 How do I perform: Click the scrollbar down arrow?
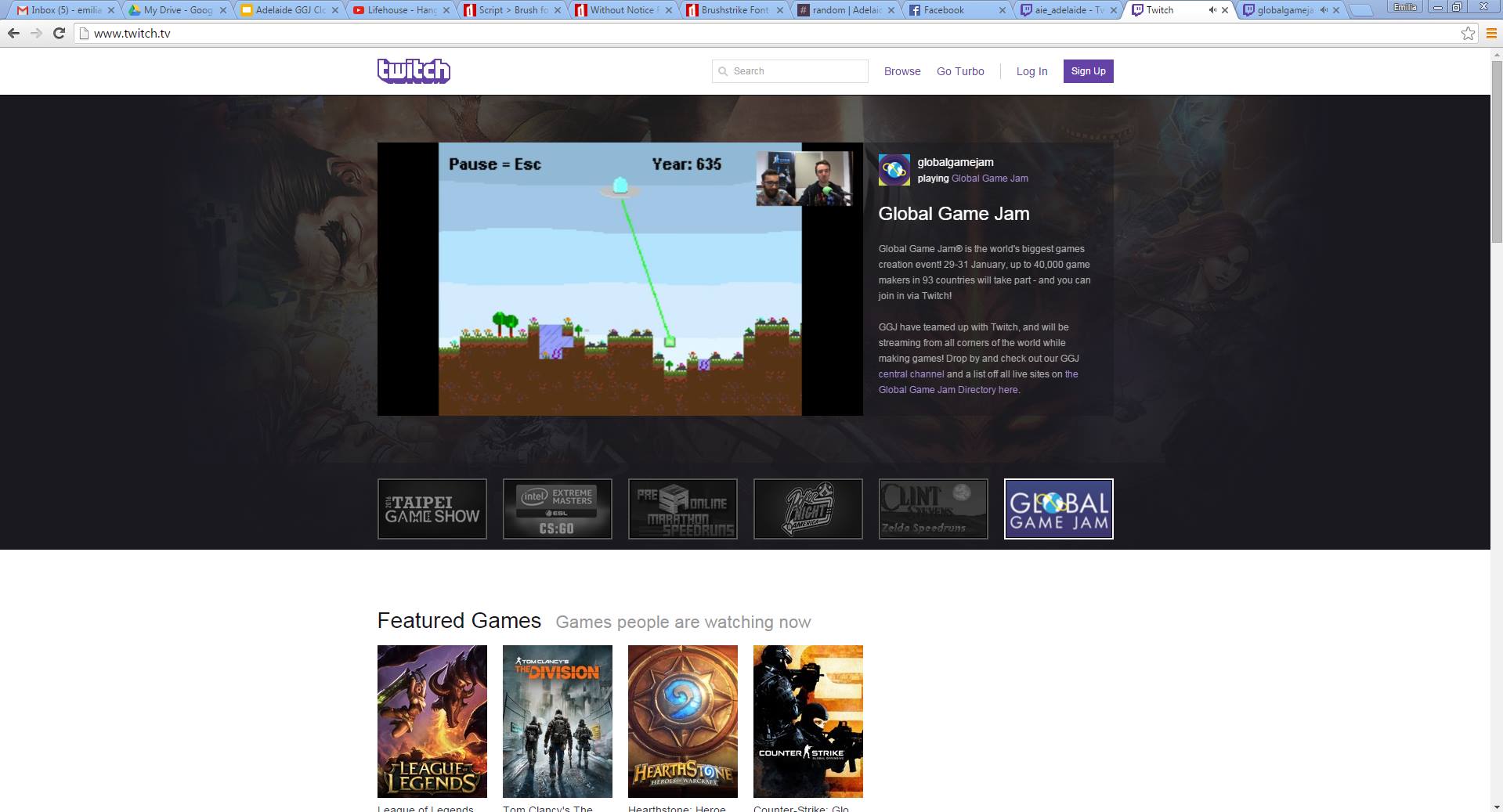click(1496, 806)
